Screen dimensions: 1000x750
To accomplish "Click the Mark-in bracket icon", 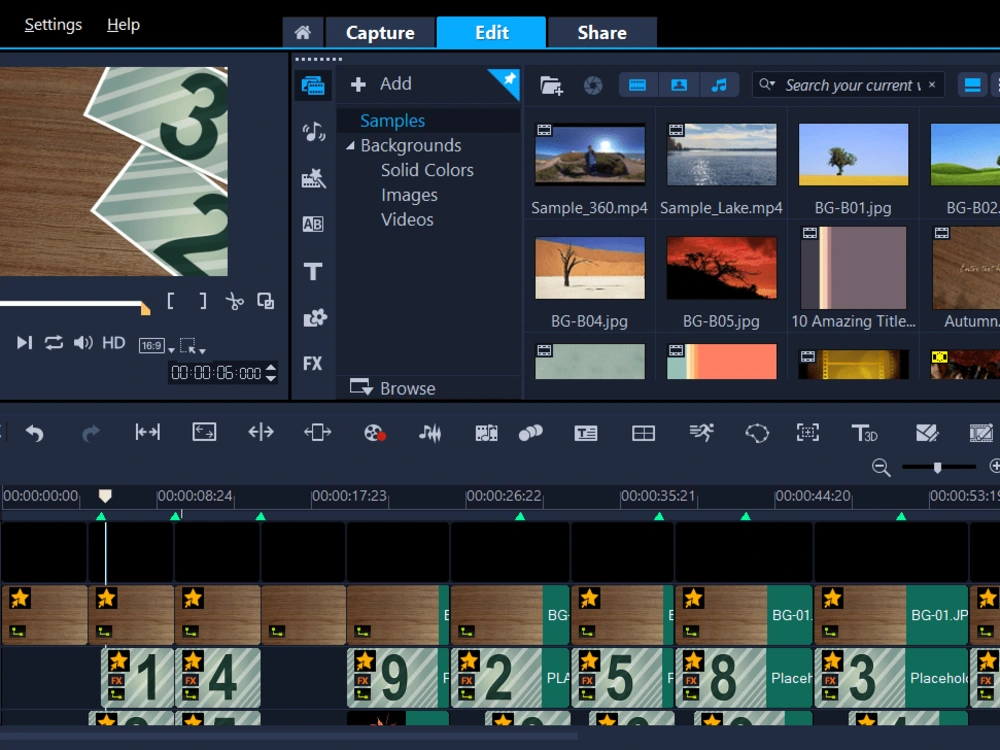I will coord(170,300).
